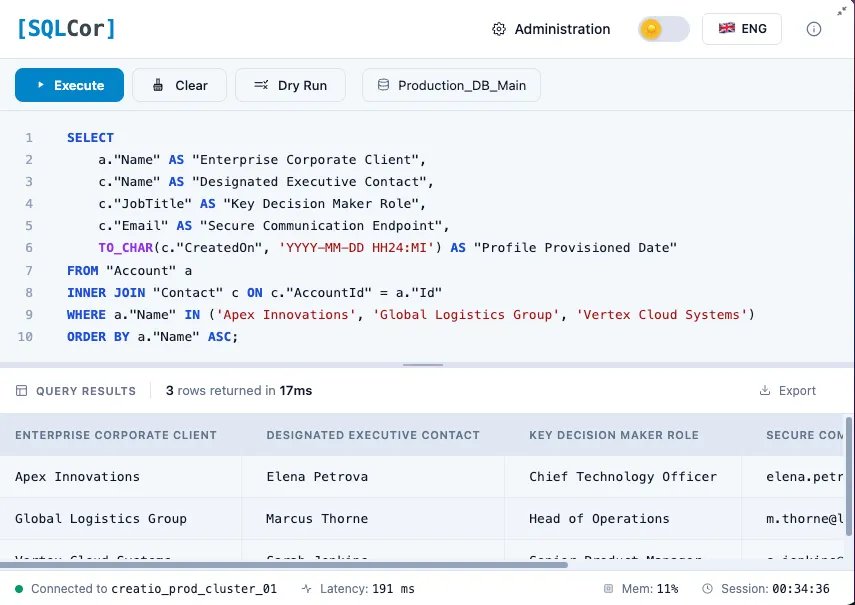
Task: Click the TO_CHAR function in line 6
Action: coord(125,247)
